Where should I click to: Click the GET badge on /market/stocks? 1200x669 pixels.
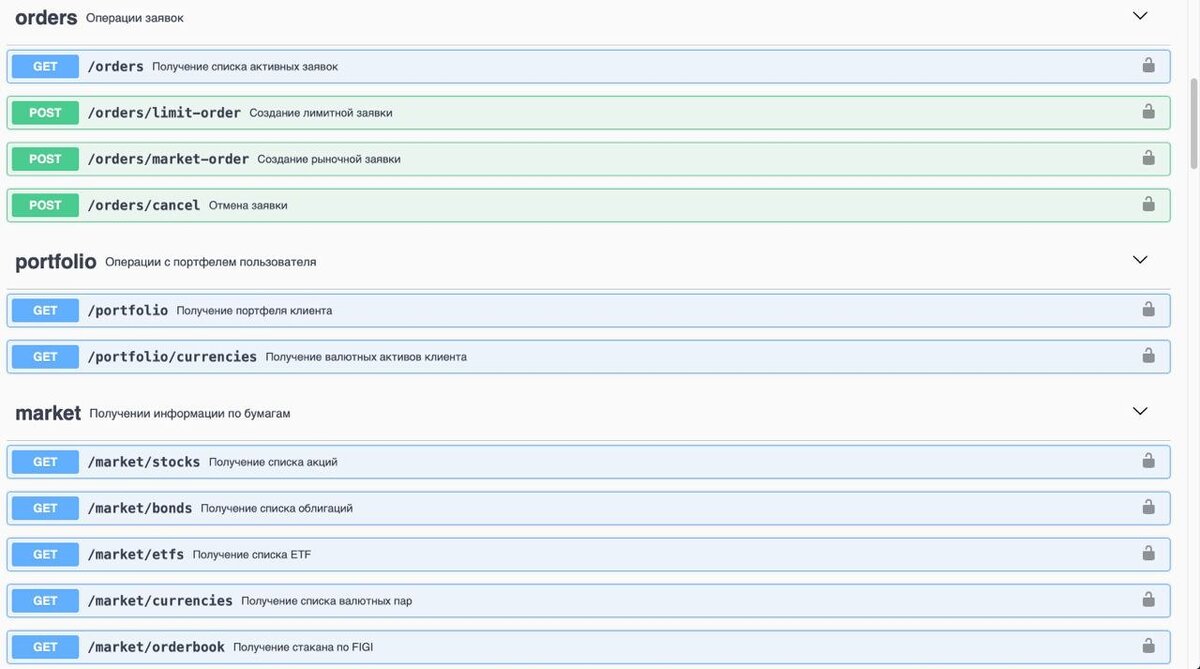click(44, 461)
